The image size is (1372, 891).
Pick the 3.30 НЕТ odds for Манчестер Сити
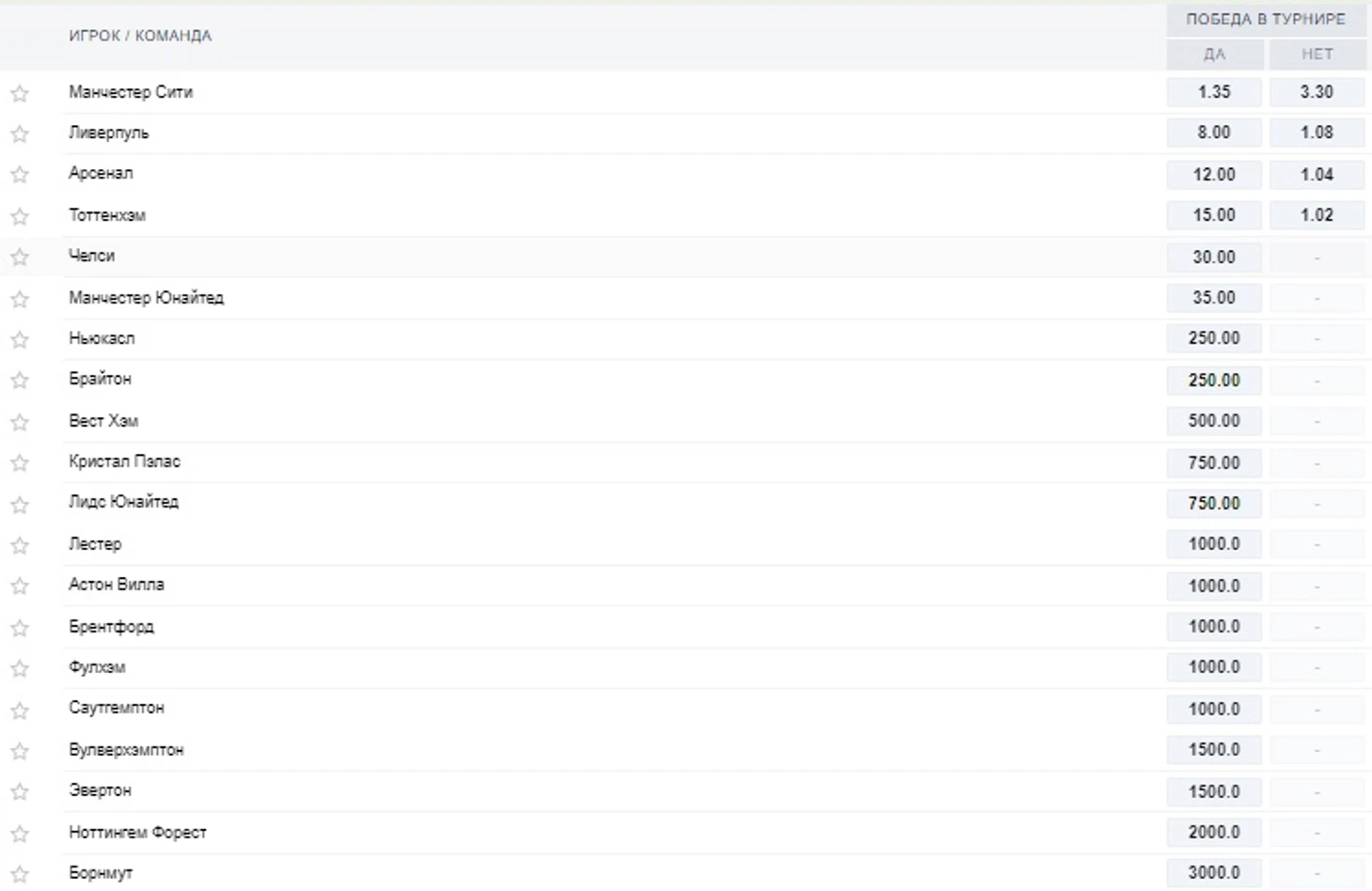(1317, 92)
